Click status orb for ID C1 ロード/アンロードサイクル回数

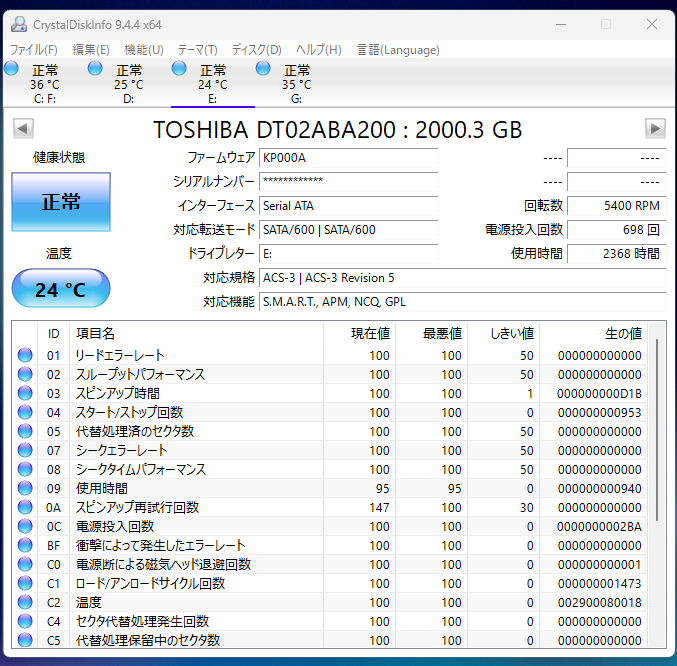pos(25,583)
